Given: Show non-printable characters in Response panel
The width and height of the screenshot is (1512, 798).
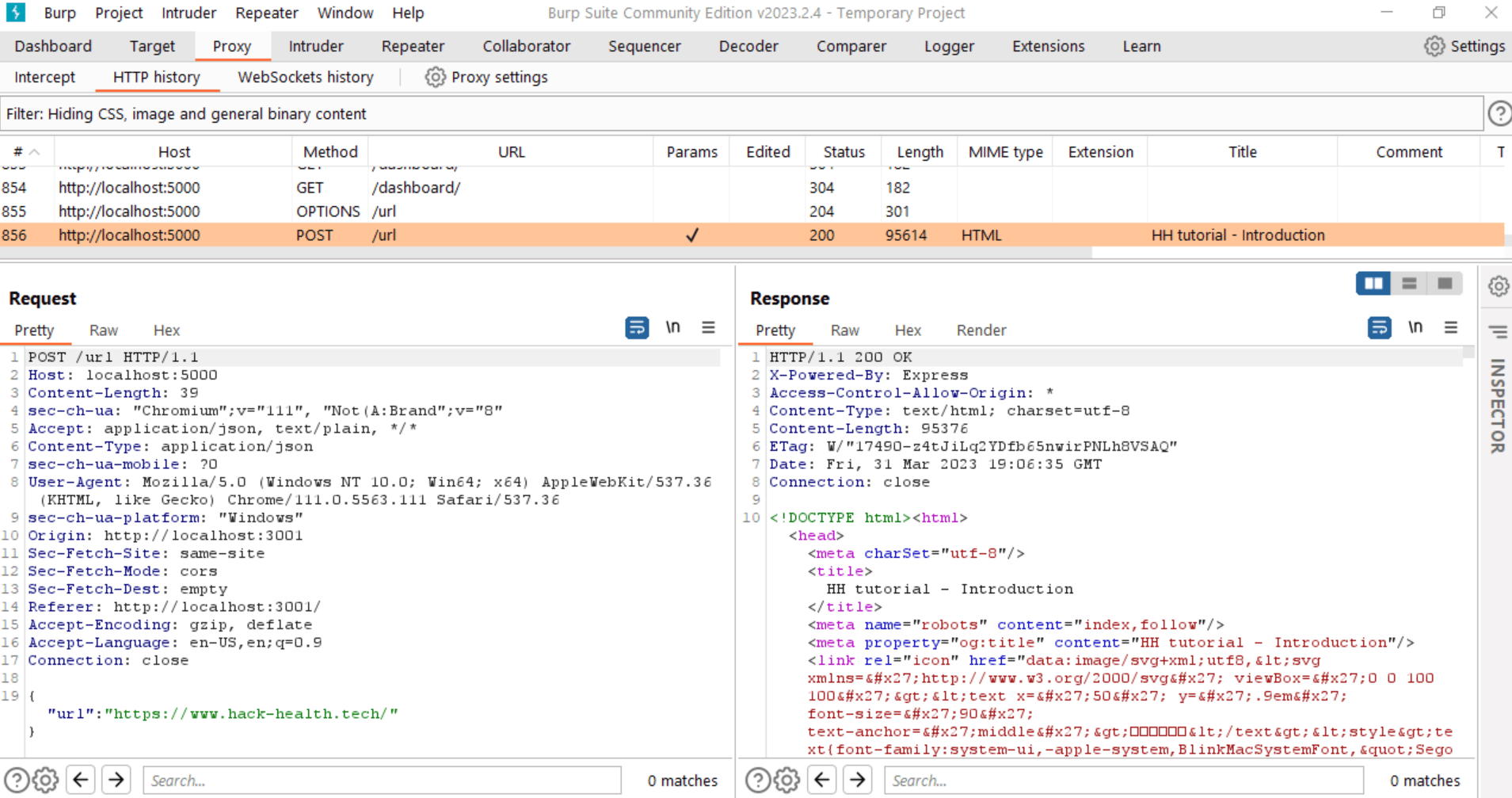Looking at the screenshot, I should click(x=1415, y=328).
